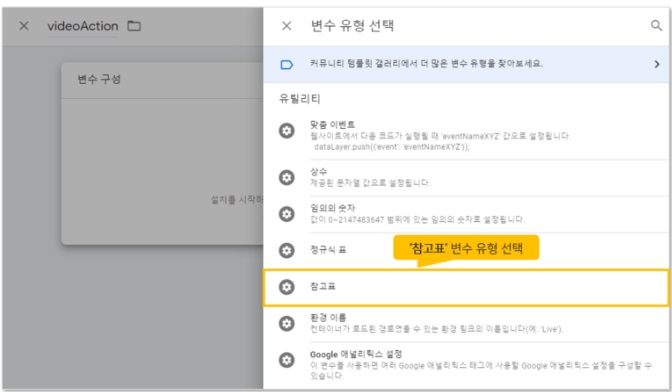Viewport: 672px width, 392px height.
Task: Edit the videoAction variable name
Action: click(83, 26)
